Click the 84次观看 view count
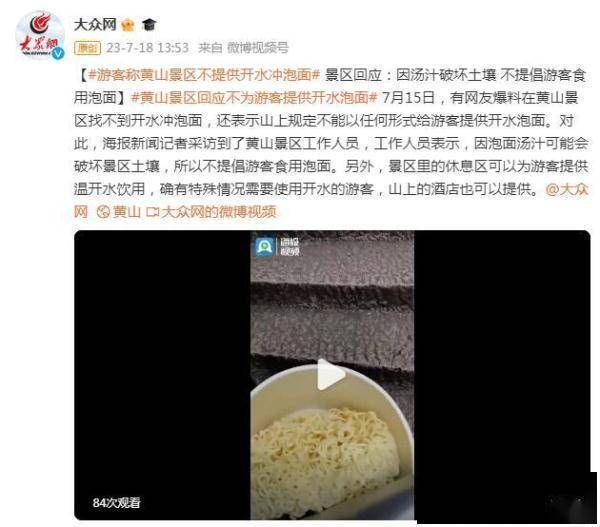600x527 pixels. tap(117, 503)
